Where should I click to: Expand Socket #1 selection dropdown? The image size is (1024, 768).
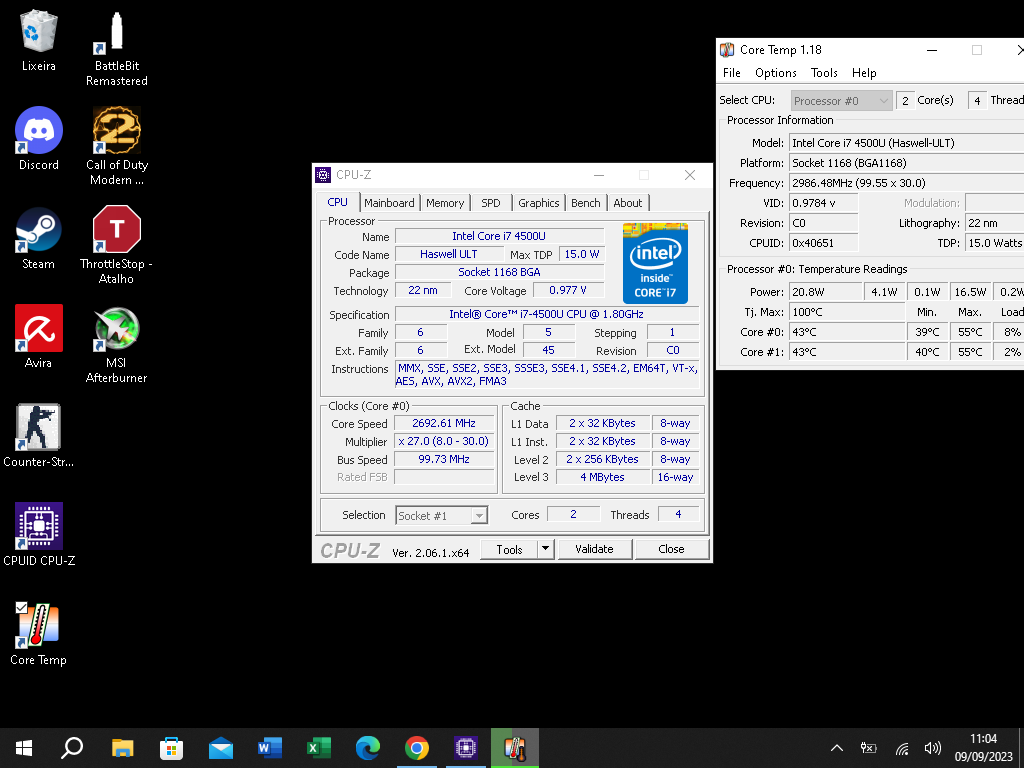[x=441, y=516]
